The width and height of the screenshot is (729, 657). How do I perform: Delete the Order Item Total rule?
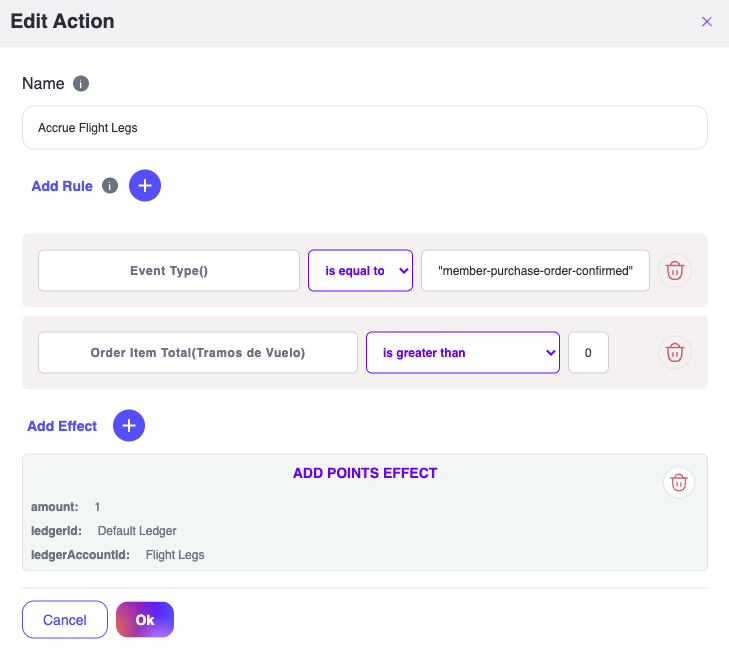tap(676, 353)
